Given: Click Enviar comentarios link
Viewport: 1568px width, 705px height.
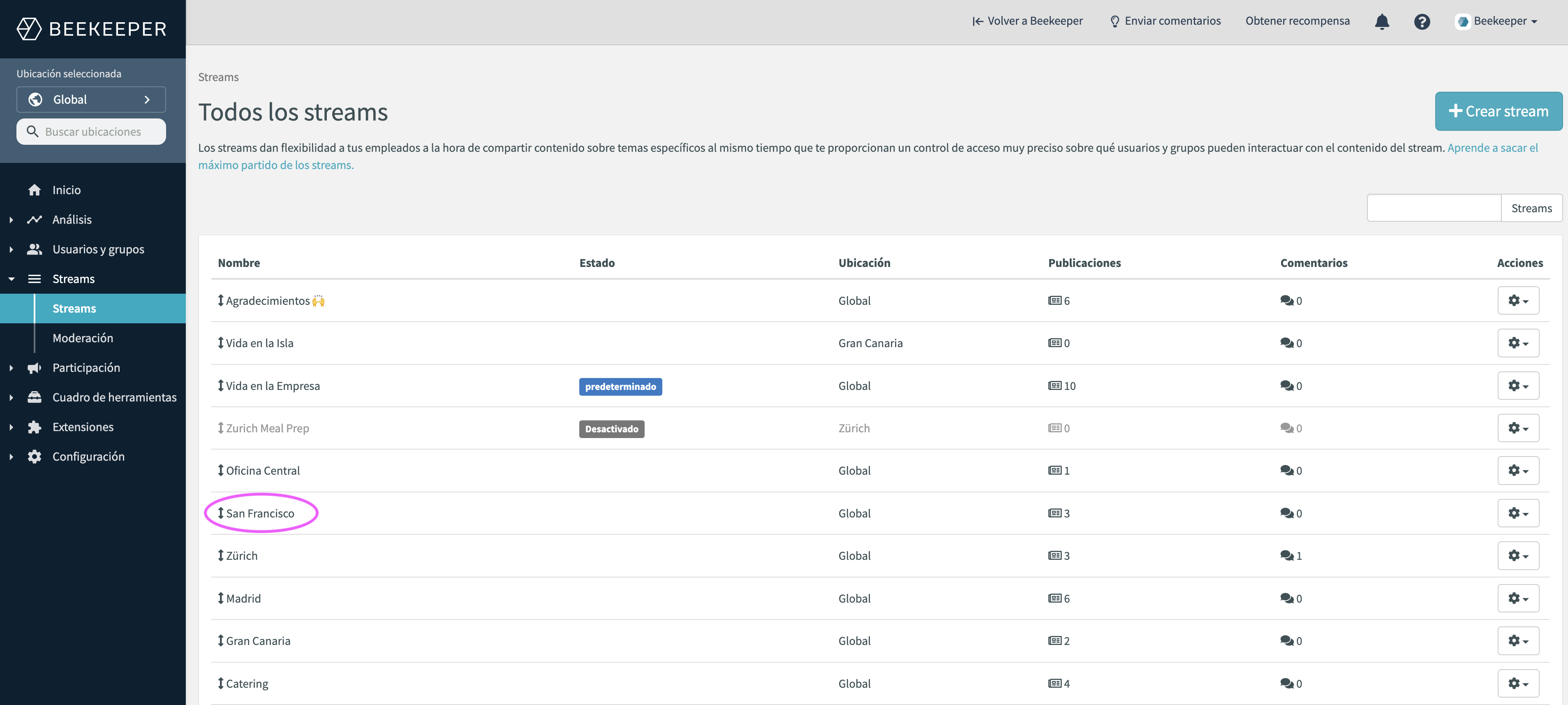Looking at the screenshot, I should tap(1165, 21).
